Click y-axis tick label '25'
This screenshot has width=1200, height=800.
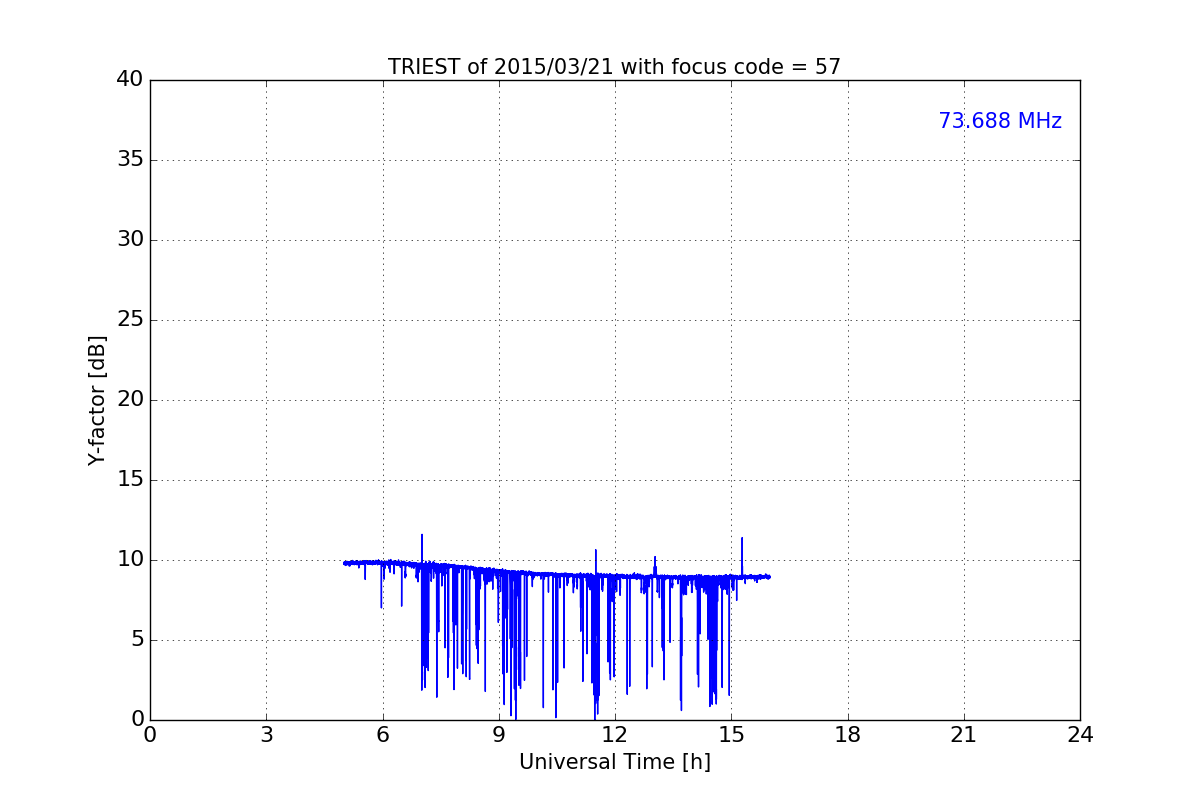130,320
